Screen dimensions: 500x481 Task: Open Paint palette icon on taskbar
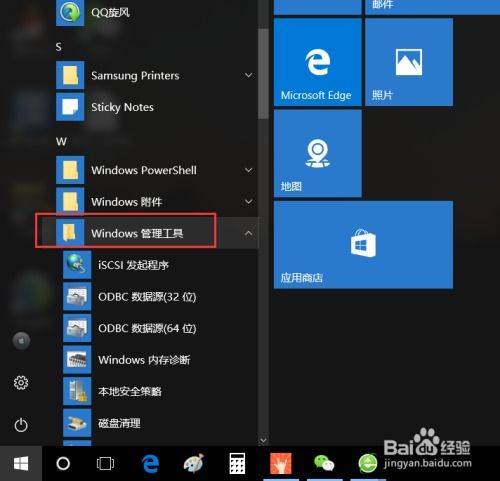click(193, 463)
